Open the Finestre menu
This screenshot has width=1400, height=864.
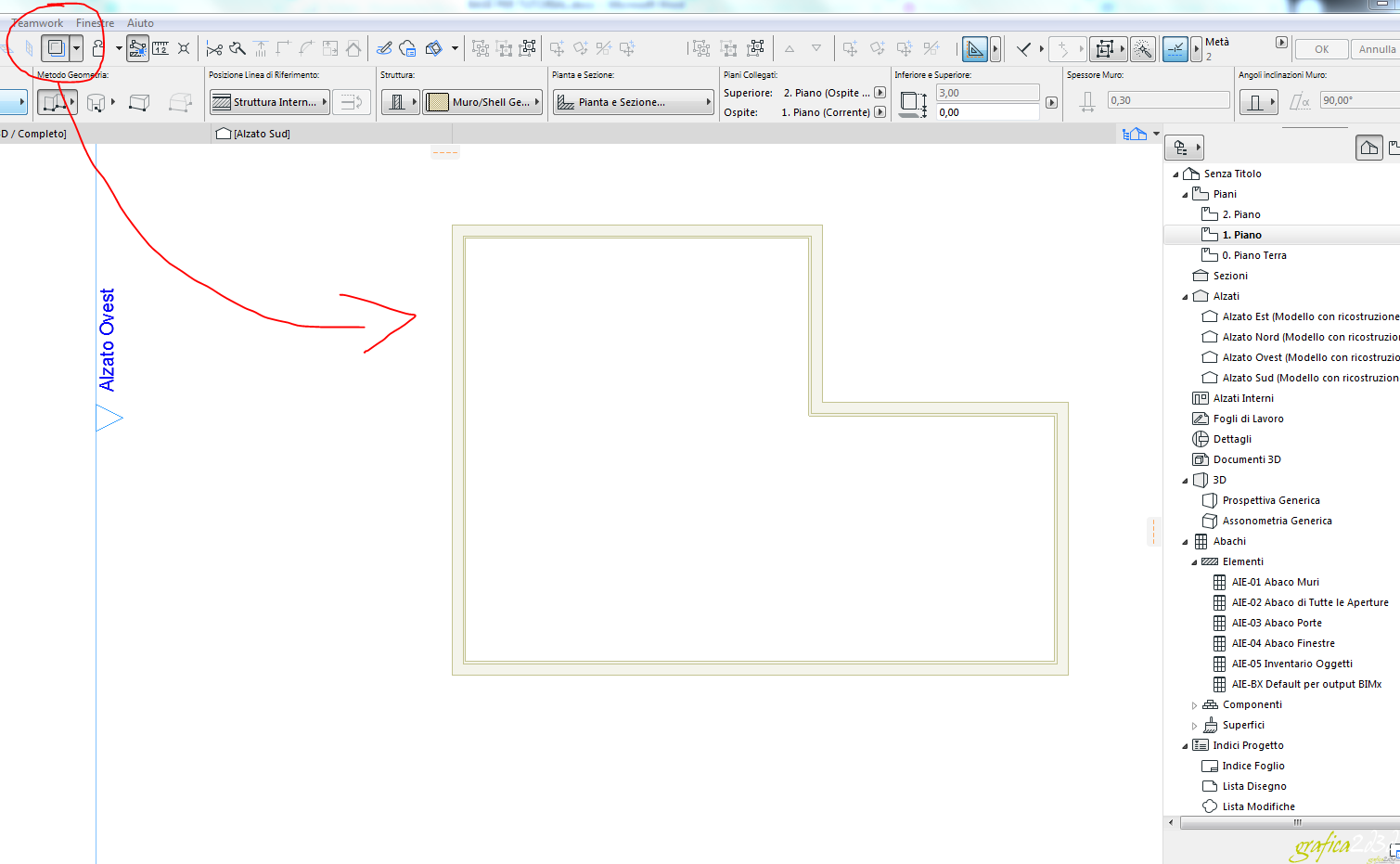(95, 23)
